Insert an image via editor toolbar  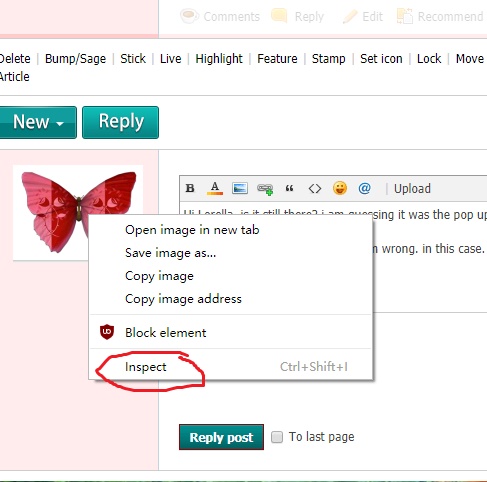point(240,188)
